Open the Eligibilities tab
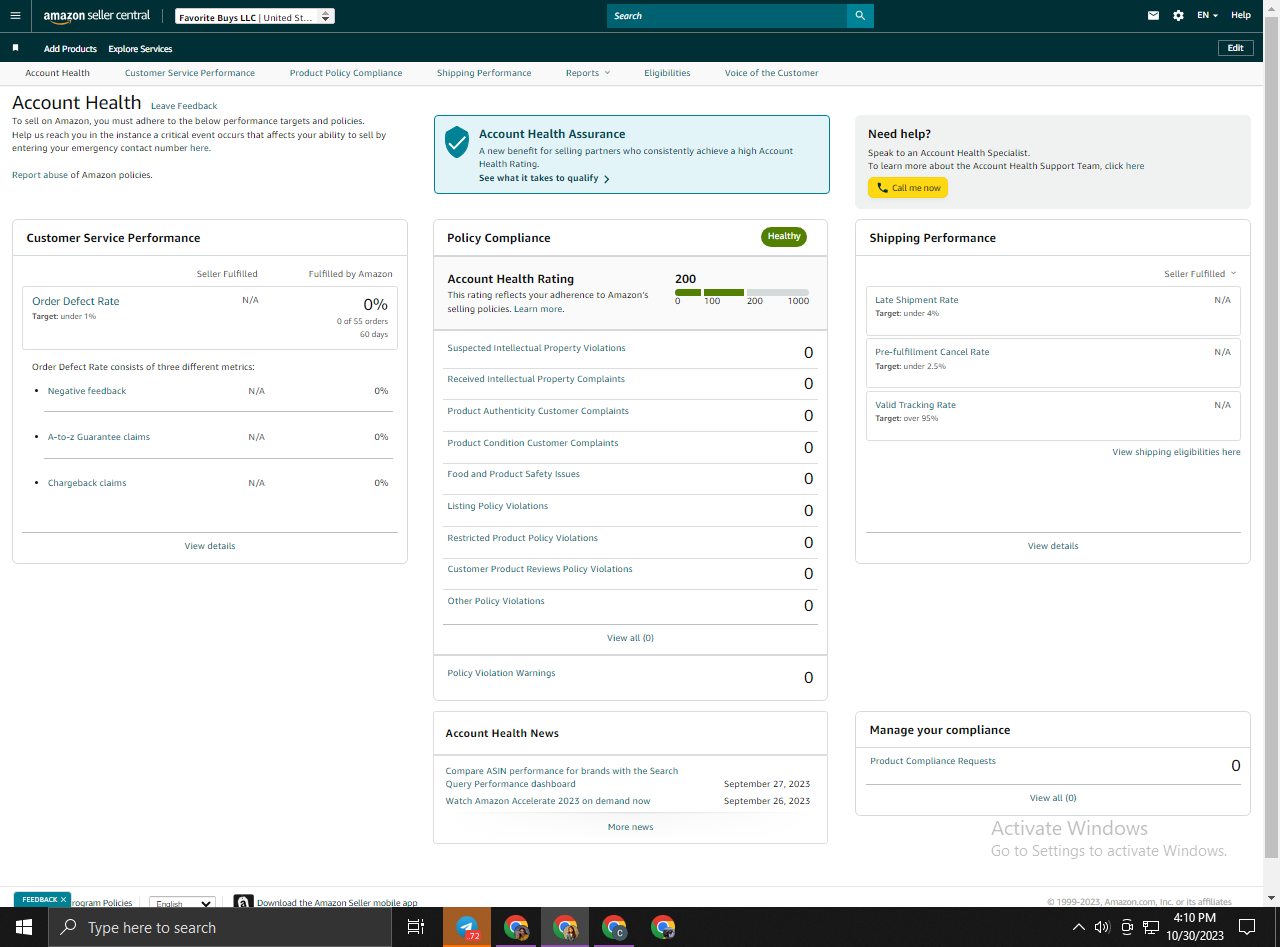1280x947 pixels. tap(667, 73)
